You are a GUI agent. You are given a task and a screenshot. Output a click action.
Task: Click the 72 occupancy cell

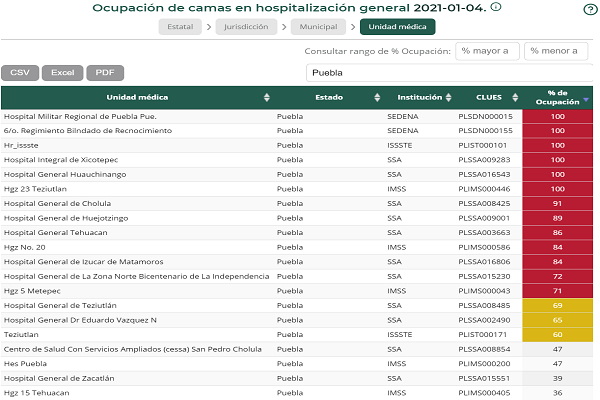coord(558,276)
